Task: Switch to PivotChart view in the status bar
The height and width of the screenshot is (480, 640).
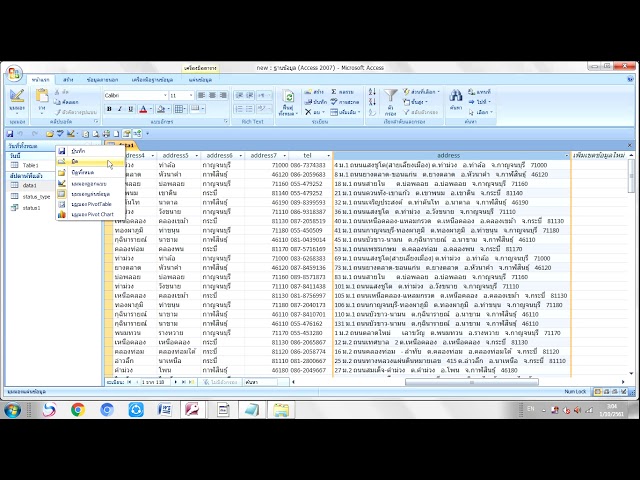Action: coord(615,392)
